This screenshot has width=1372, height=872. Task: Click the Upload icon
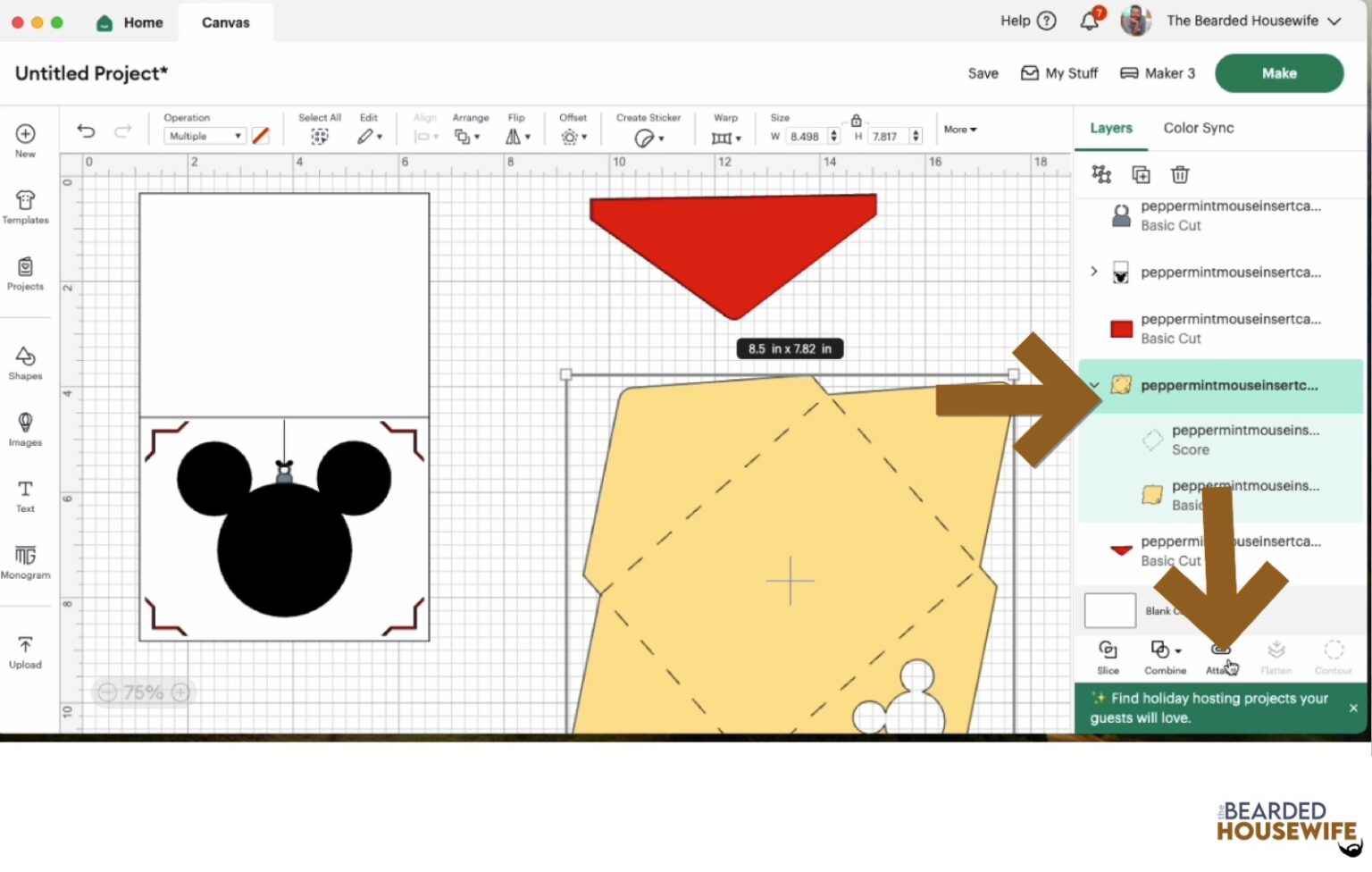(25, 651)
